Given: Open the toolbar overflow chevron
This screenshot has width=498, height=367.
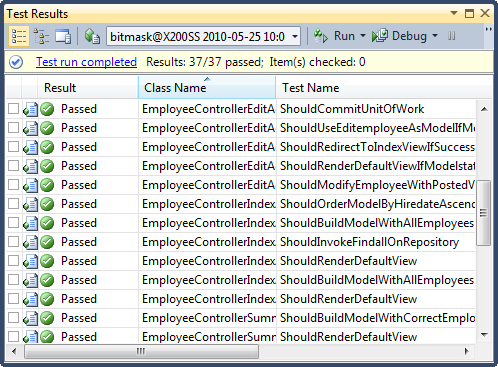Looking at the screenshot, I should (x=488, y=30).
